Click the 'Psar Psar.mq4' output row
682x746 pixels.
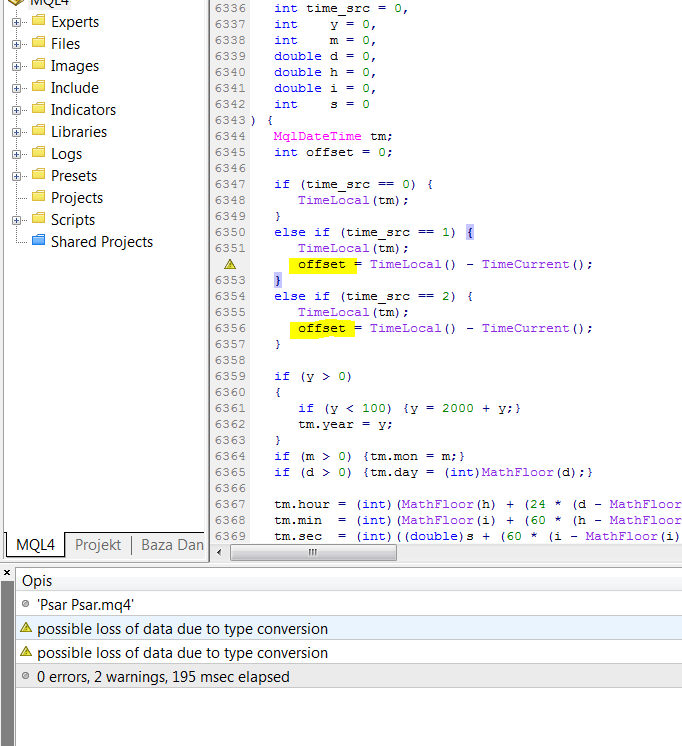[x=349, y=604]
